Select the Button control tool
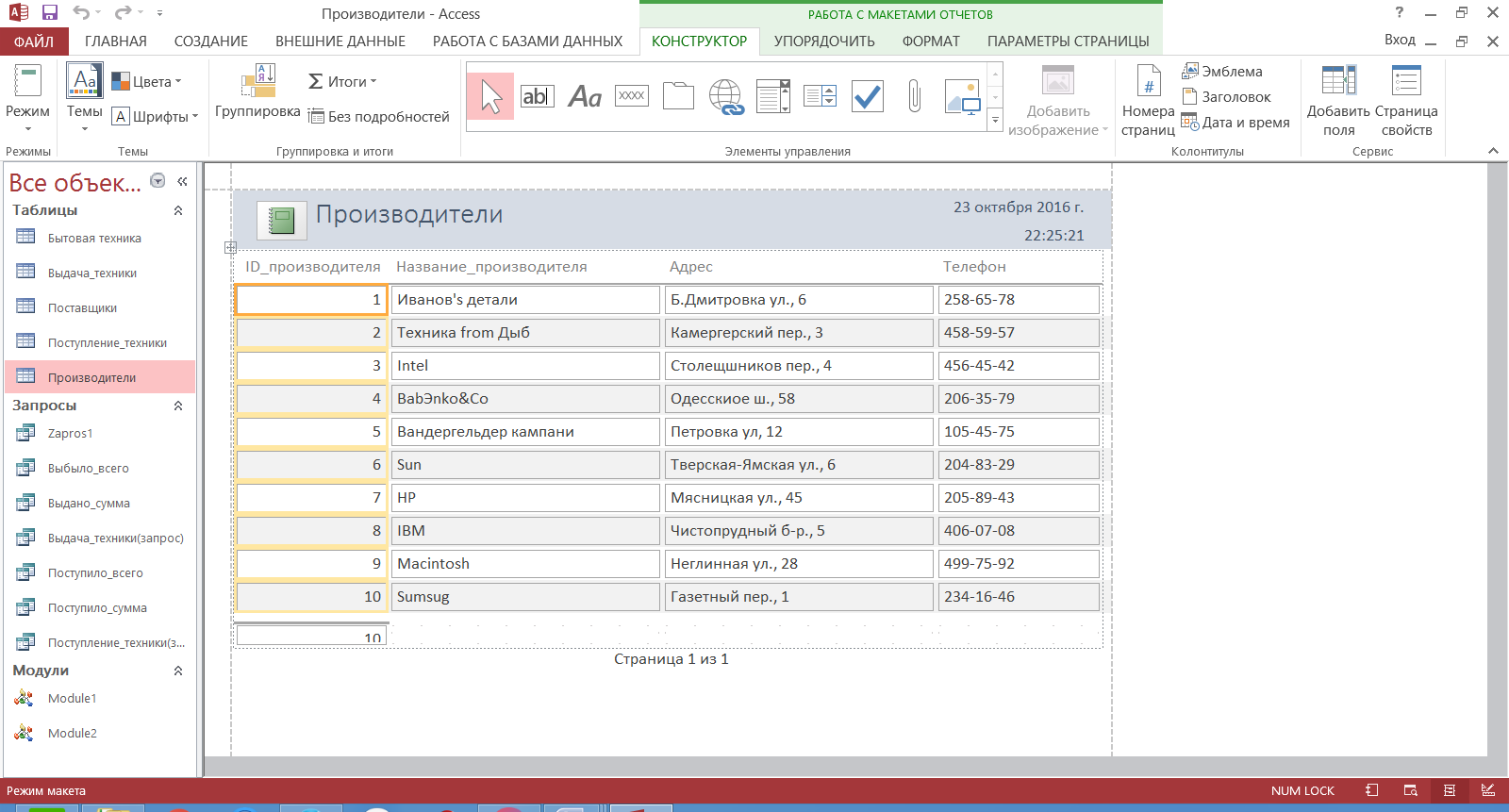This screenshot has width=1509, height=812. pyautogui.click(x=632, y=96)
